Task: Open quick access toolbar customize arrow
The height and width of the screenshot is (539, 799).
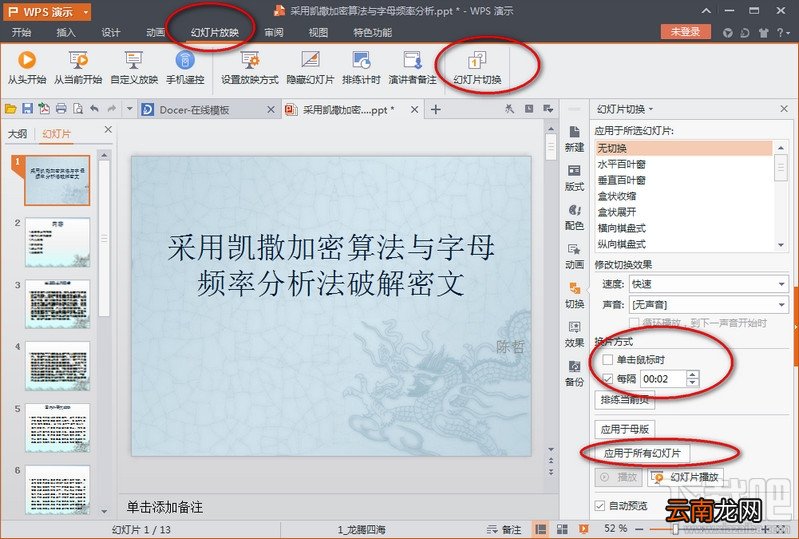Action: [x=129, y=109]
